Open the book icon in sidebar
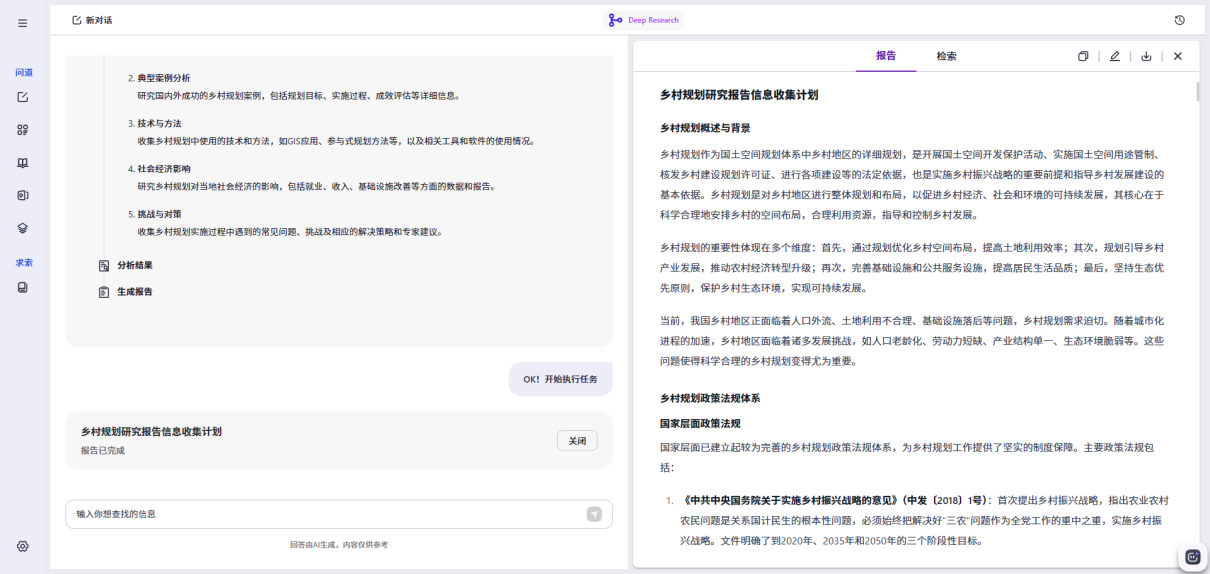This screenshot has width=1210, height=574. click(23, 163)
